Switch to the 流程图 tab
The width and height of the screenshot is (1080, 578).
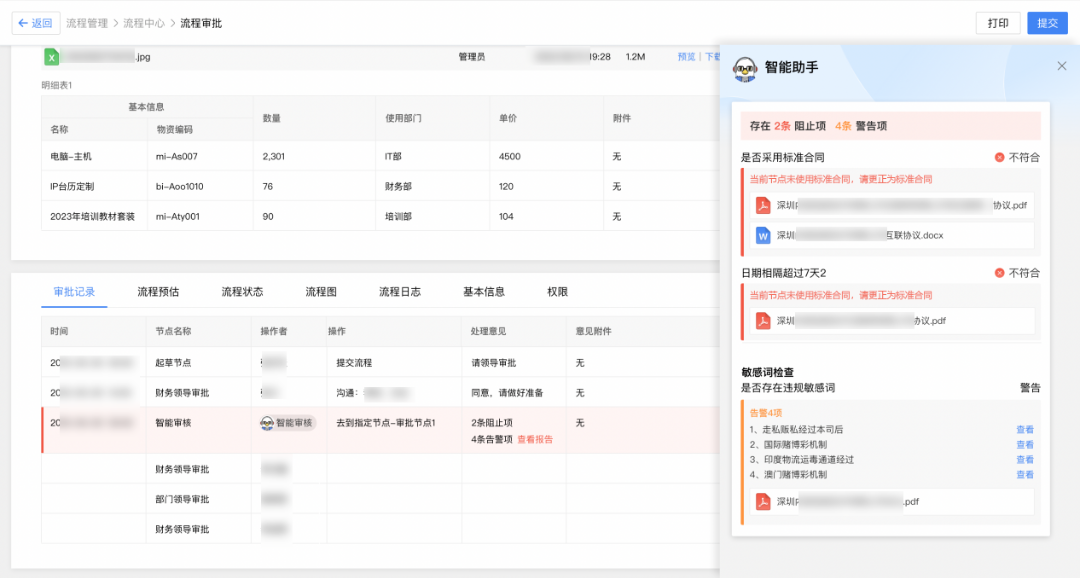click(321, 292)
